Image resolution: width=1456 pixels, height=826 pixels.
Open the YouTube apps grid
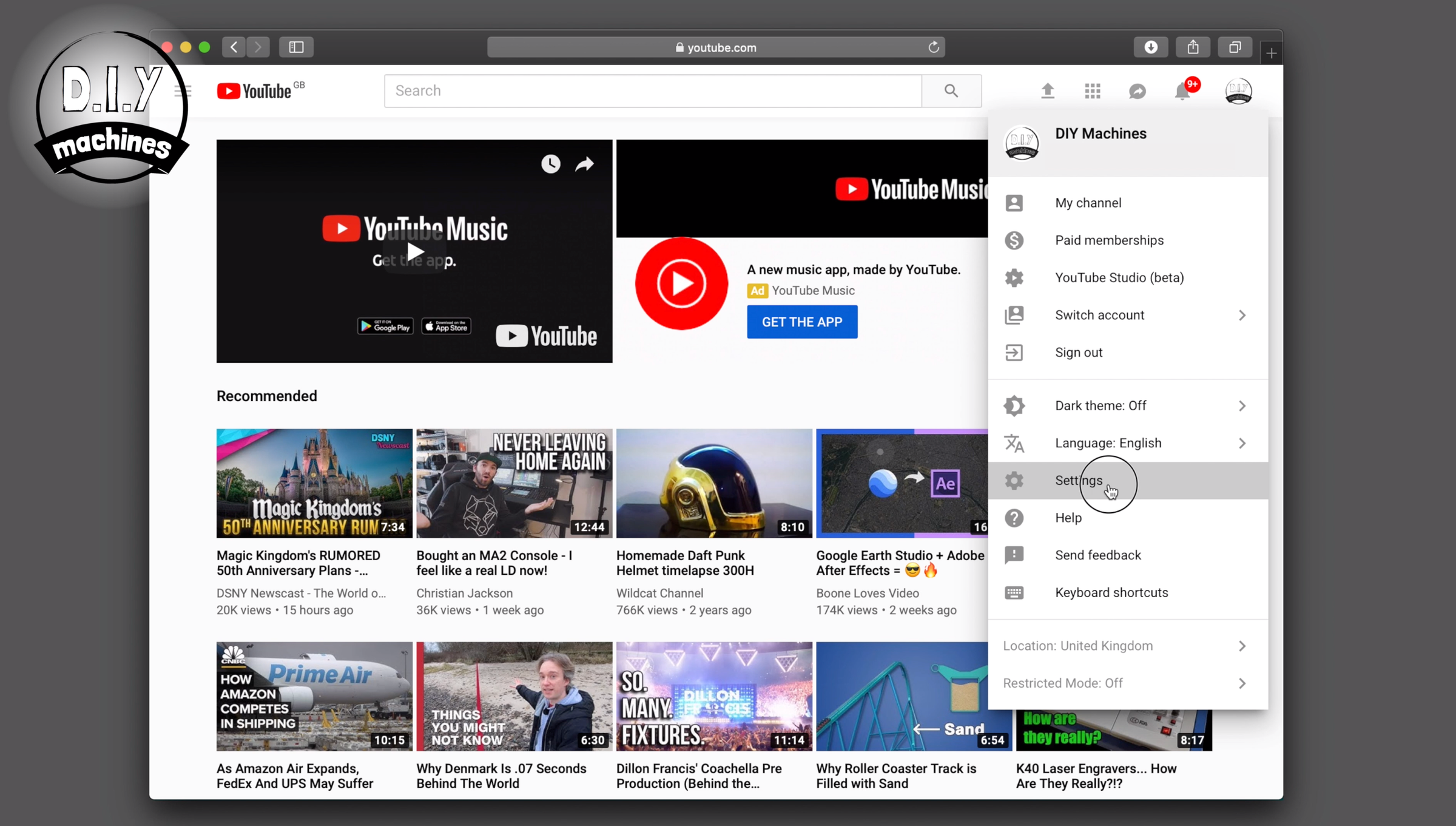[x=1092, y=90]
